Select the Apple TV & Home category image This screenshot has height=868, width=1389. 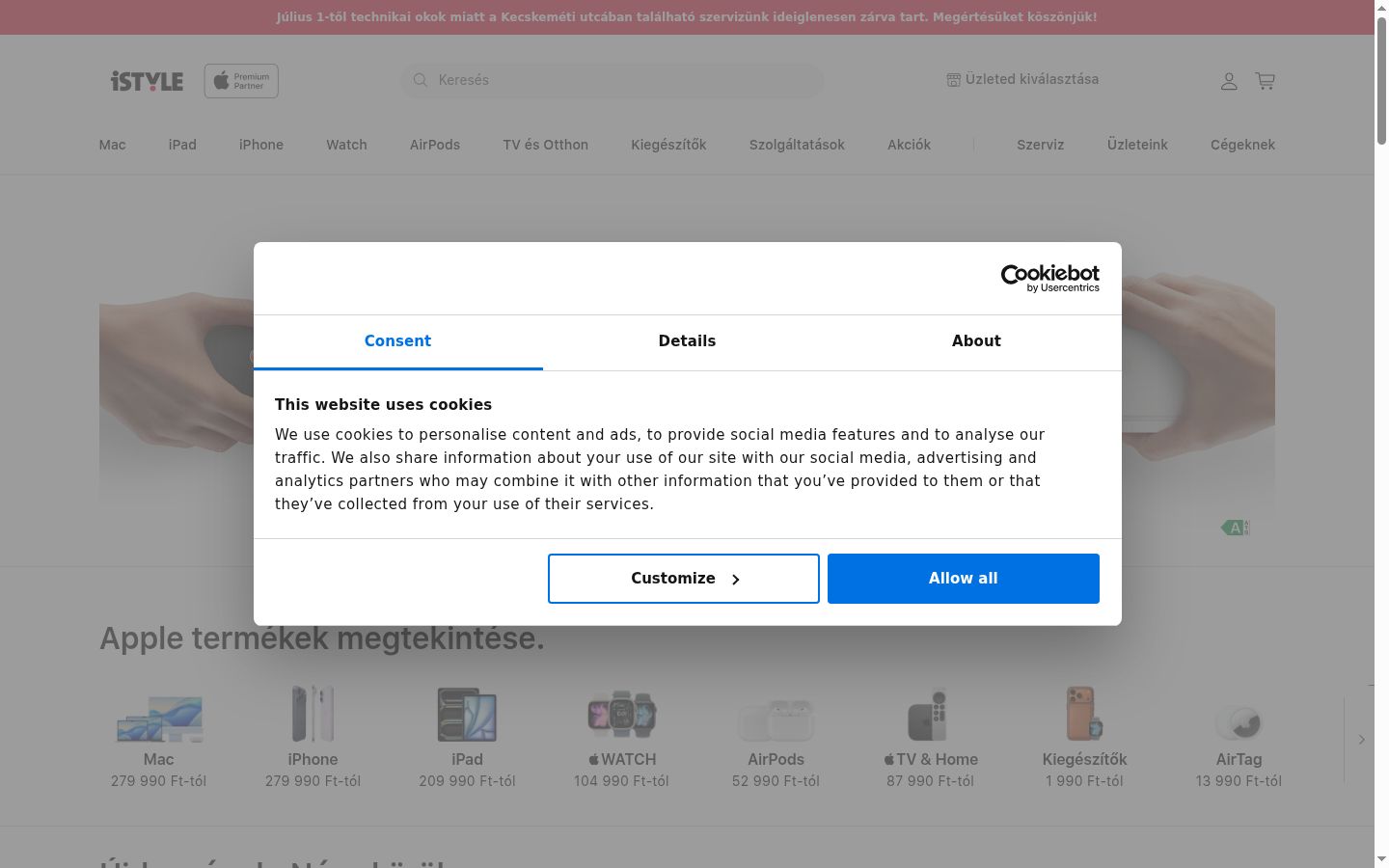(928, 715)
